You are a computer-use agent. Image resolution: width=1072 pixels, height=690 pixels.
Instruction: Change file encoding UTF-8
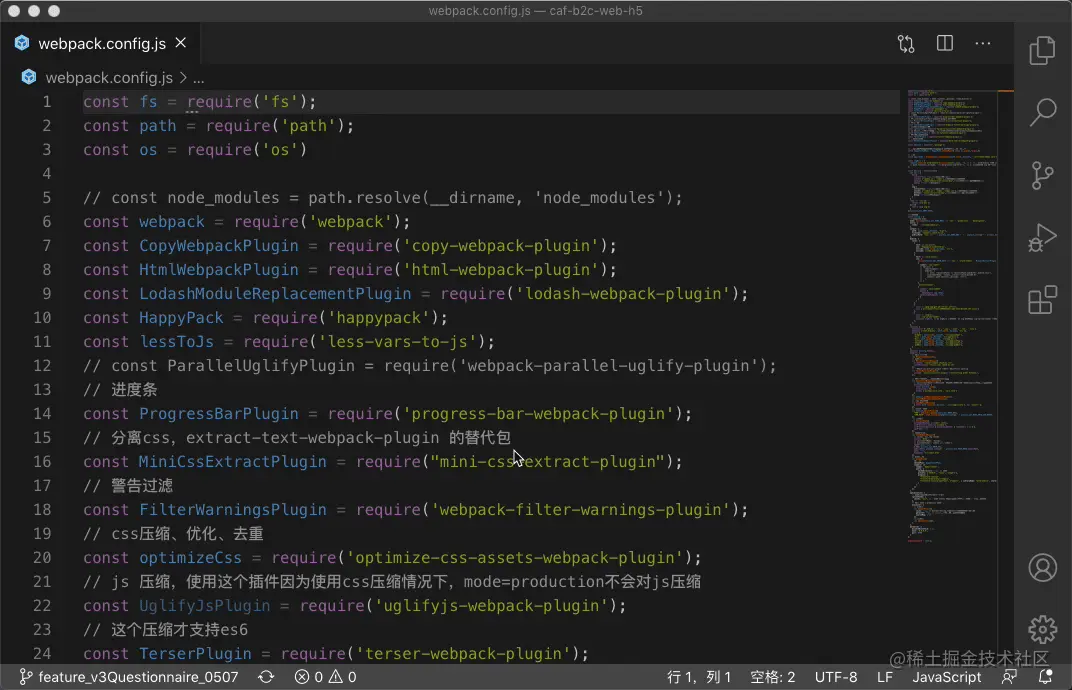[835, 677]
